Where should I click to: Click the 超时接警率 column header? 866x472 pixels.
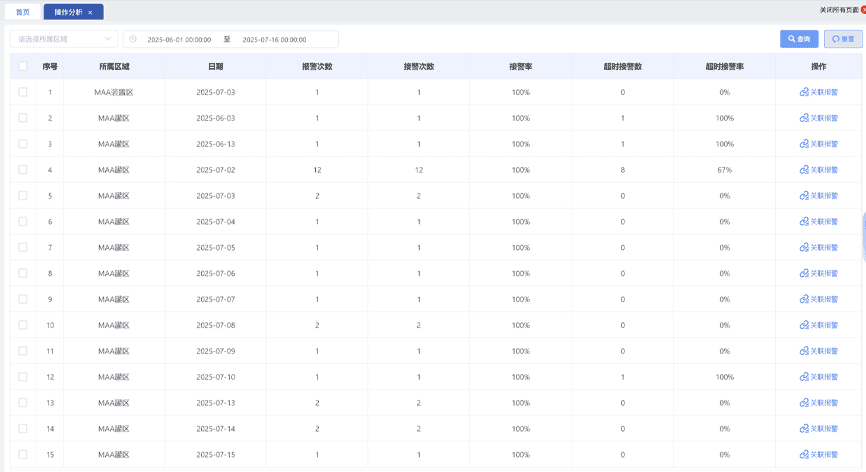point(724,66)
